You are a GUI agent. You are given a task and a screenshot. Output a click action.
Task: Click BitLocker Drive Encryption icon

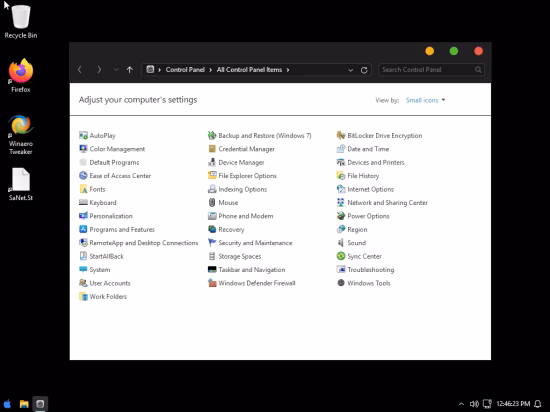pos(341,136)
